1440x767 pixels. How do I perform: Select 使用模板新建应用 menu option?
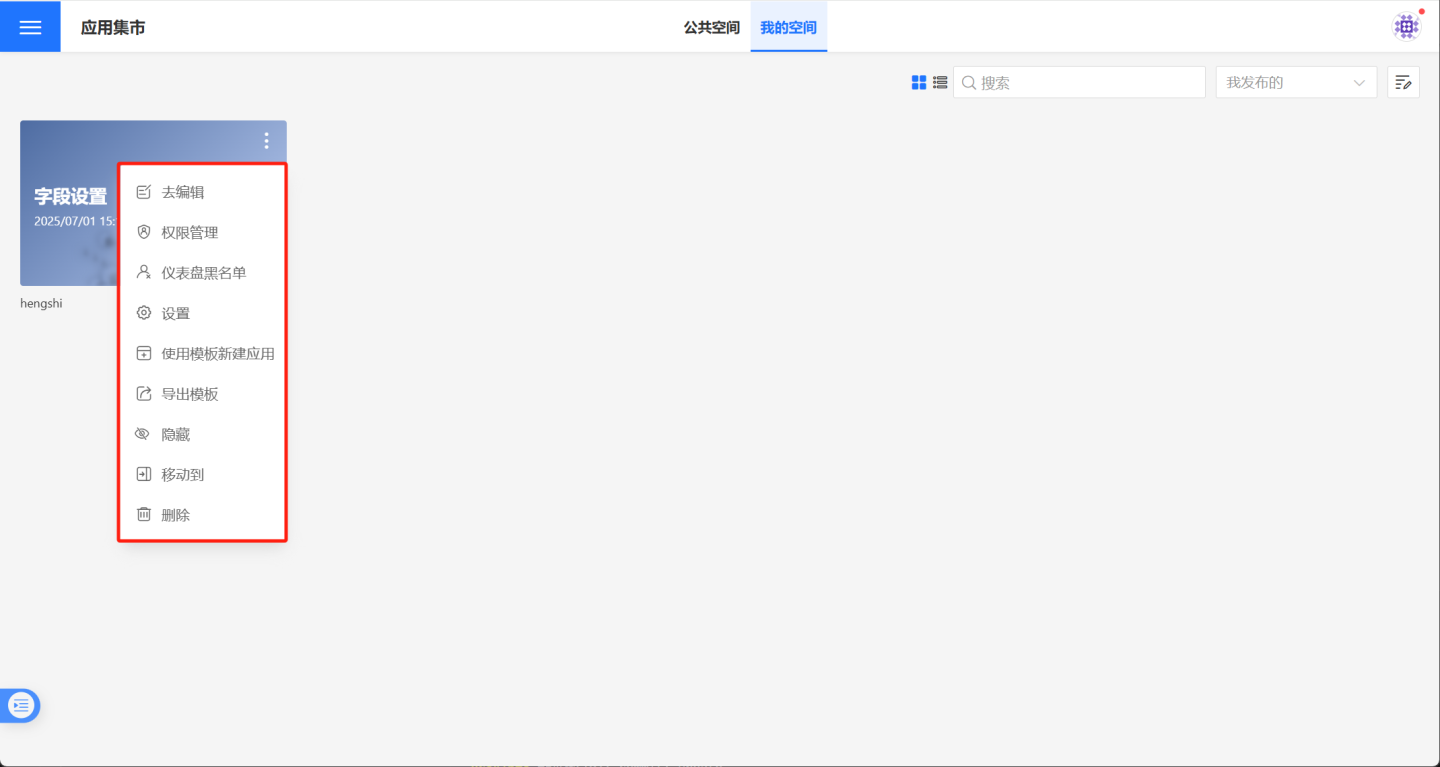[x=218, y=354]
